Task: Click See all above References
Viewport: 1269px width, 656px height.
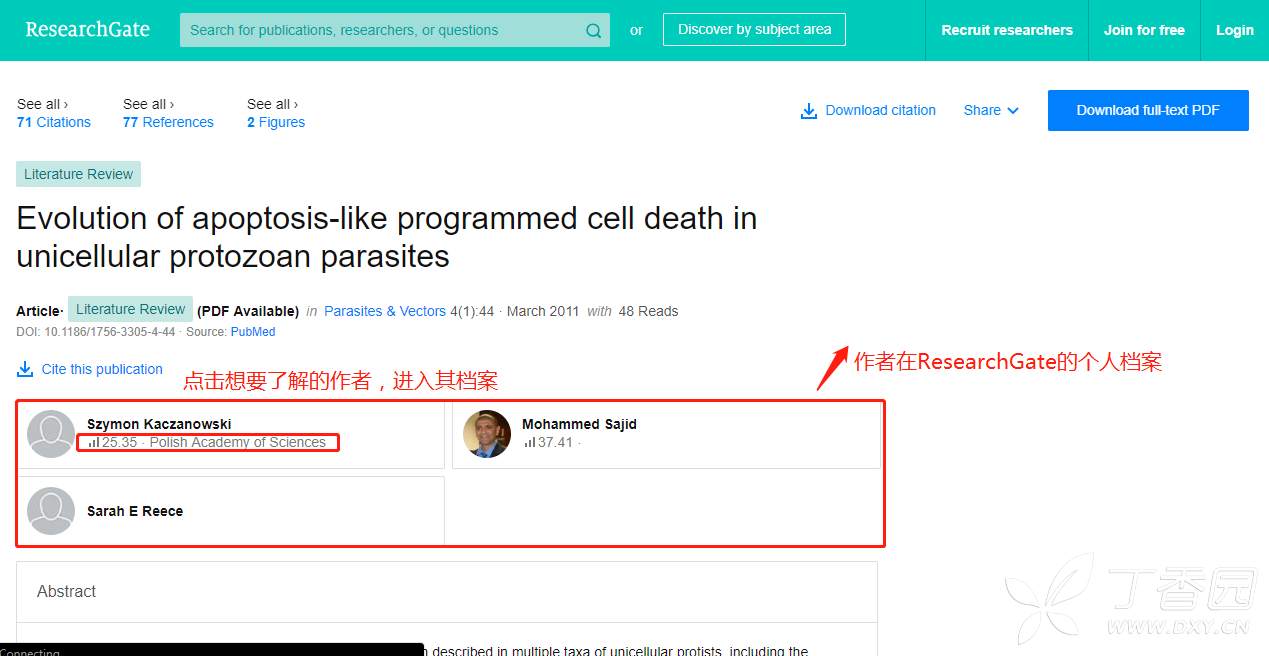Action: (148, 104)
